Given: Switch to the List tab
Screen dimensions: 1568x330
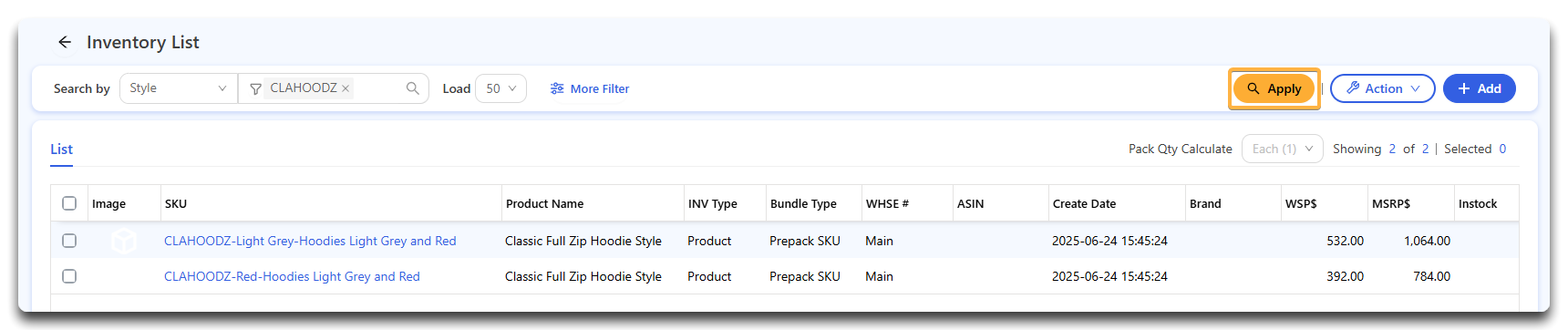Looking at the screenshot, I should point(61,150).
